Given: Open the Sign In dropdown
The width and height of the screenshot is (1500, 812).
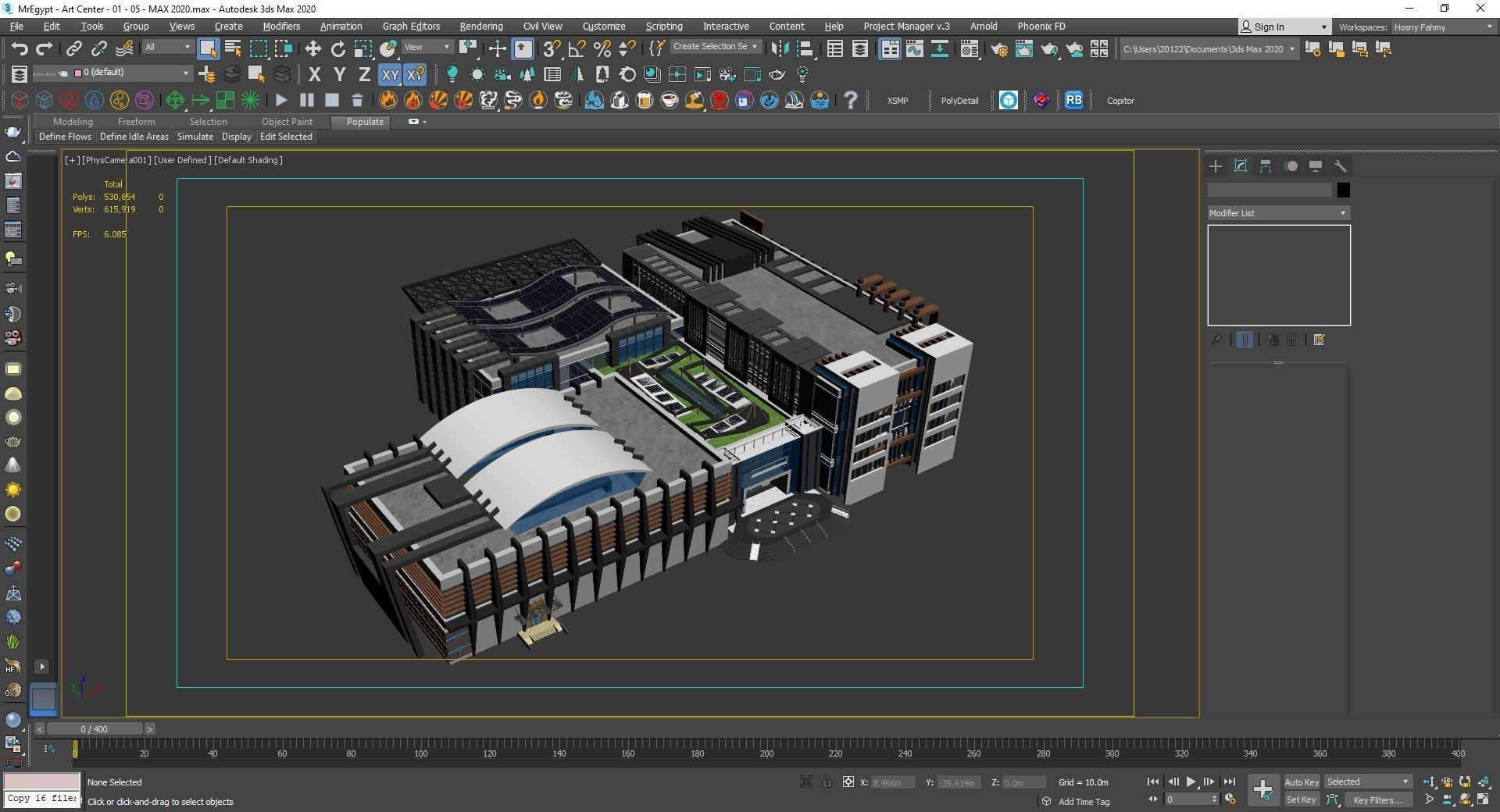Looking at the screenshot, I should [x=1284, y=27].
